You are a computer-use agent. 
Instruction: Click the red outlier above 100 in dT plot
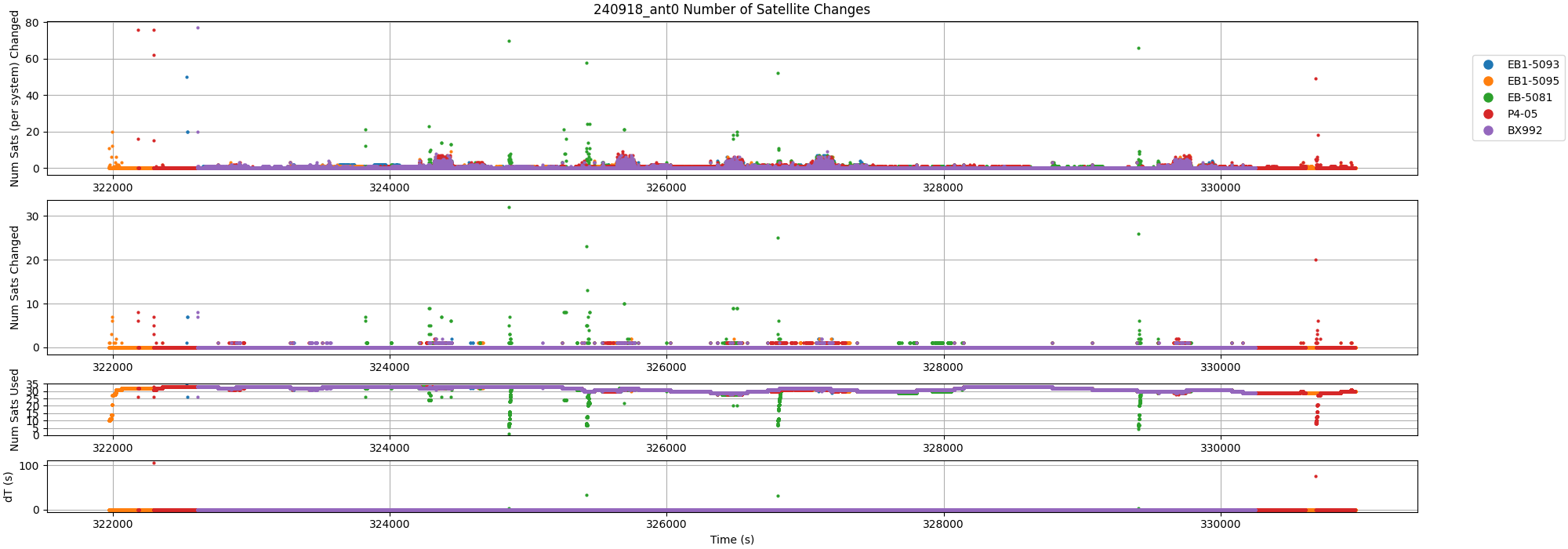(154, 463)
